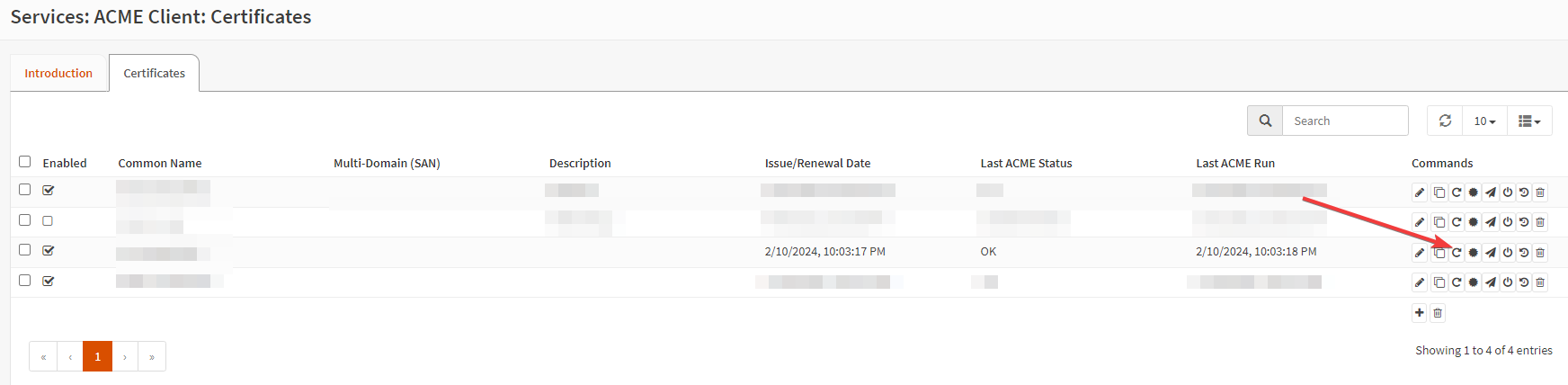Switch to the Introduction tab

(58, 73)
